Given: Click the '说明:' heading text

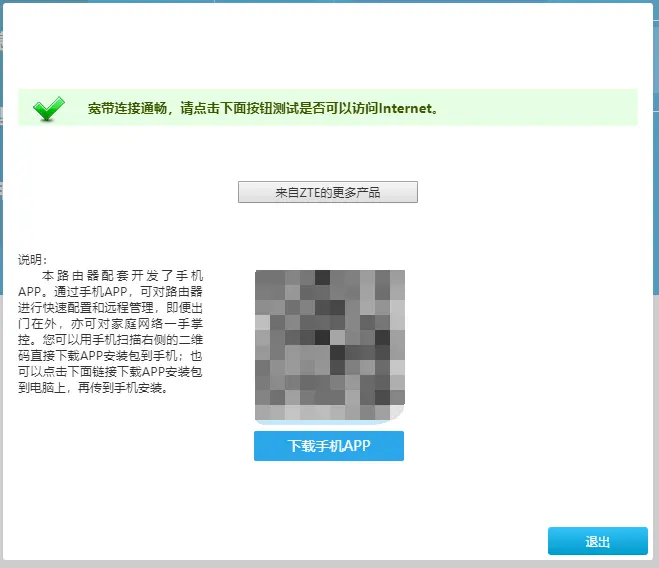Looking at the screenshot, I should pyautogui.click(x=32, y=260).
